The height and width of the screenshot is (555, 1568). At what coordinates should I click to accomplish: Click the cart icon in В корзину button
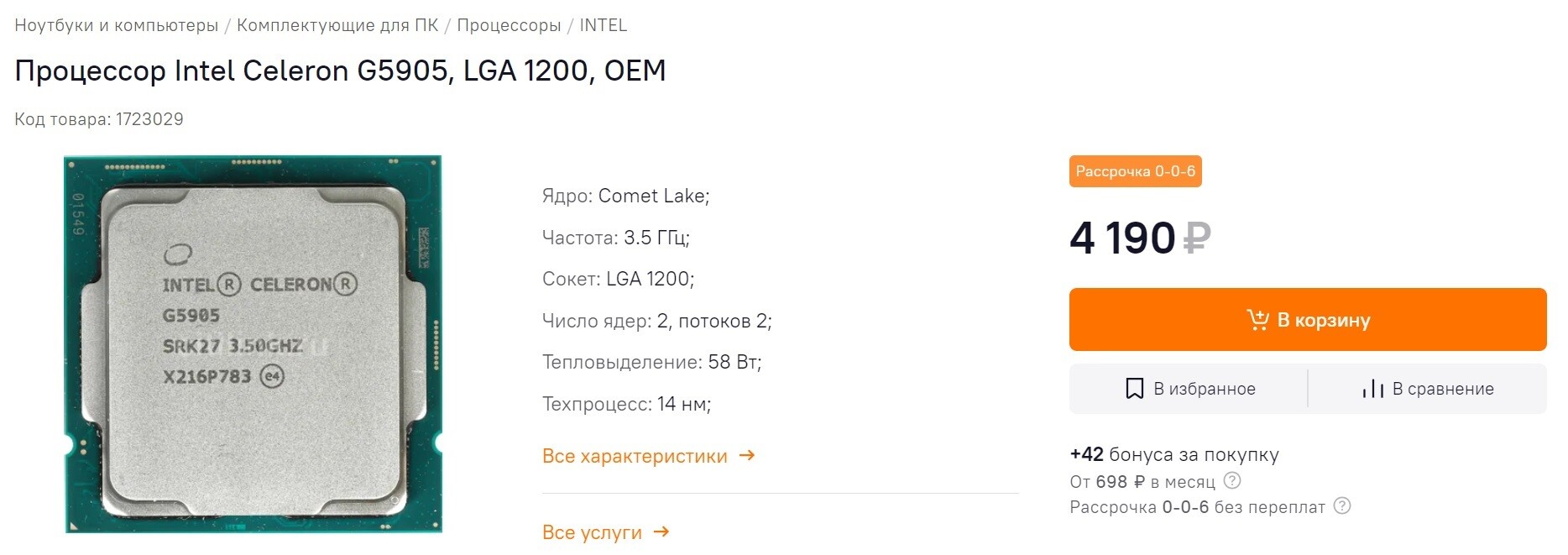1257,320
